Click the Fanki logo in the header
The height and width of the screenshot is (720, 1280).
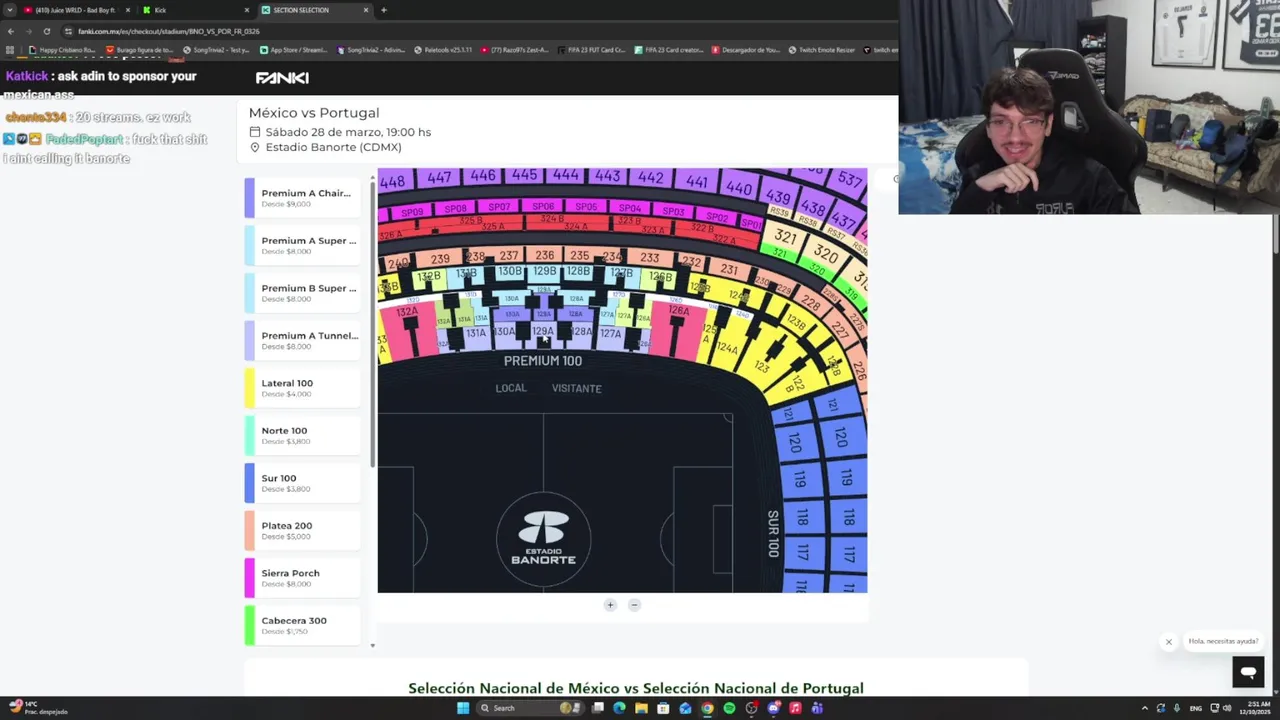pyautogui.click(x=282, y=78)
